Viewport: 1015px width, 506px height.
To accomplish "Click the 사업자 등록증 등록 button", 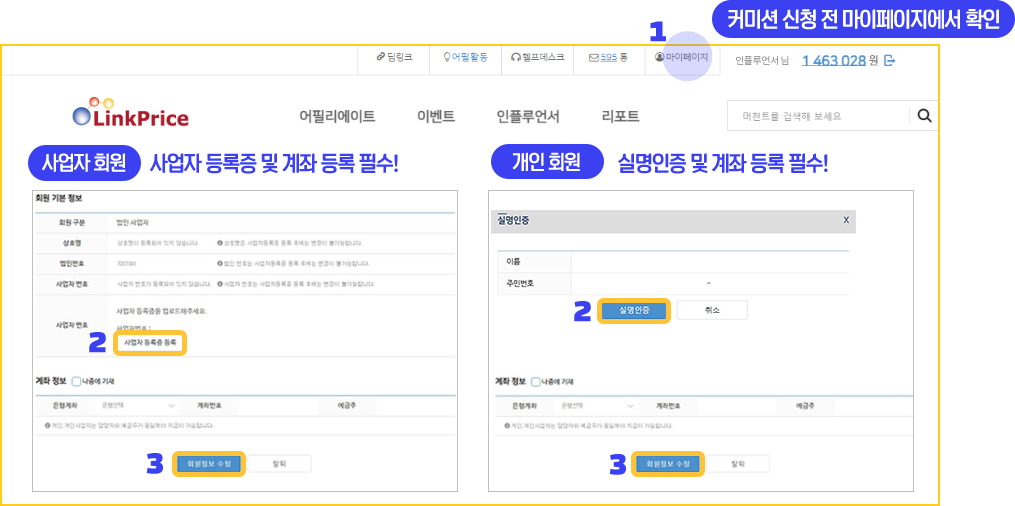I will tap(150, 343).
